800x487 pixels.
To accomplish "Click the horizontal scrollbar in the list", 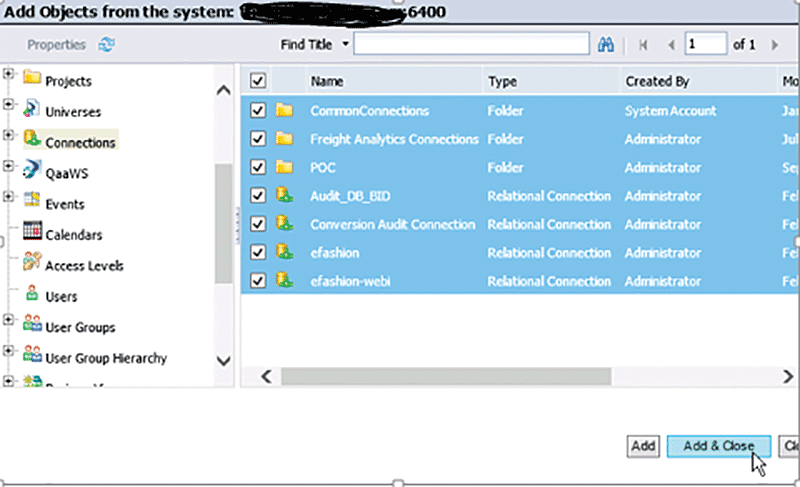I will coord(445,376).
